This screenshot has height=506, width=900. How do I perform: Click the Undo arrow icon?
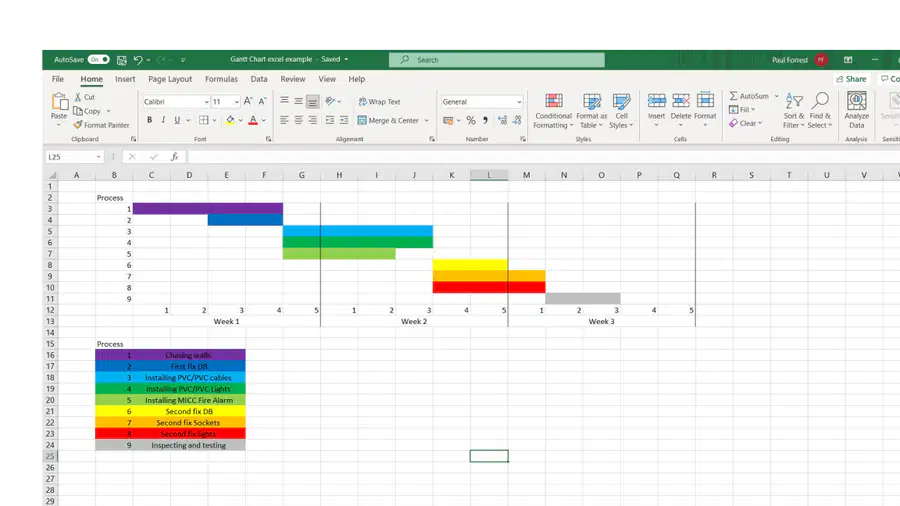[138, 60]
